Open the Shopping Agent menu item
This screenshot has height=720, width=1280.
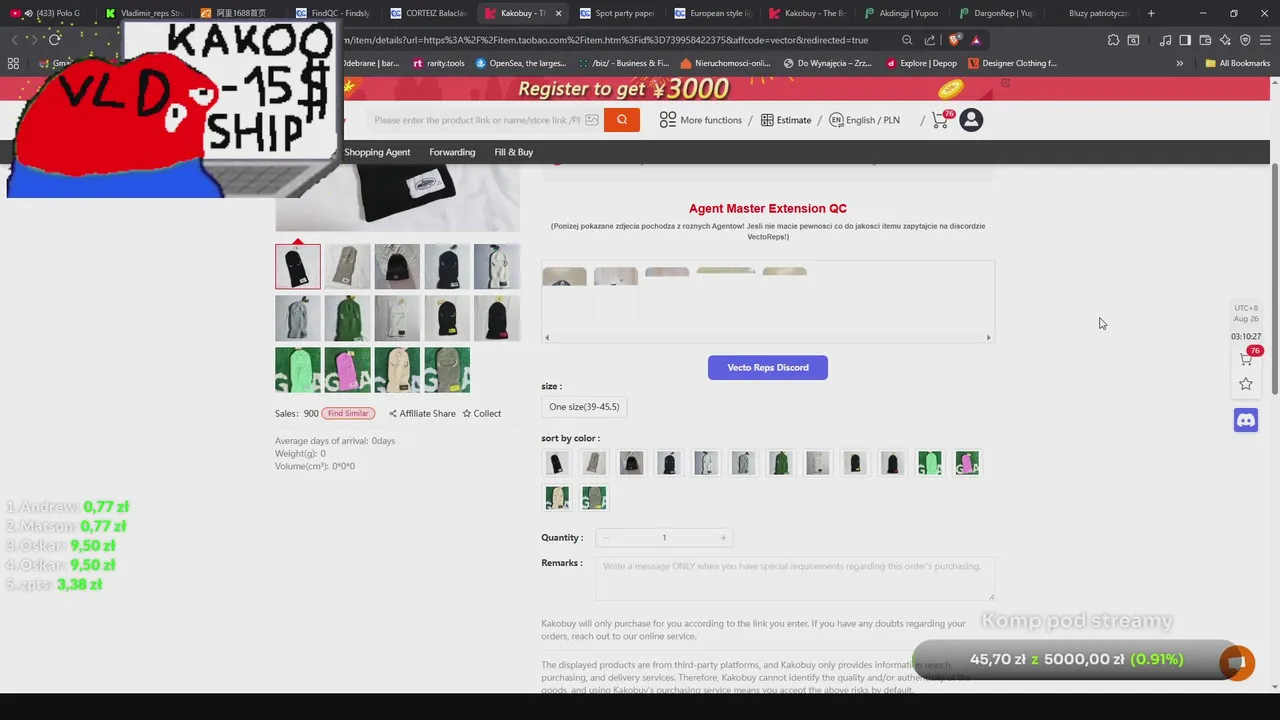click(x=377, y=152)
